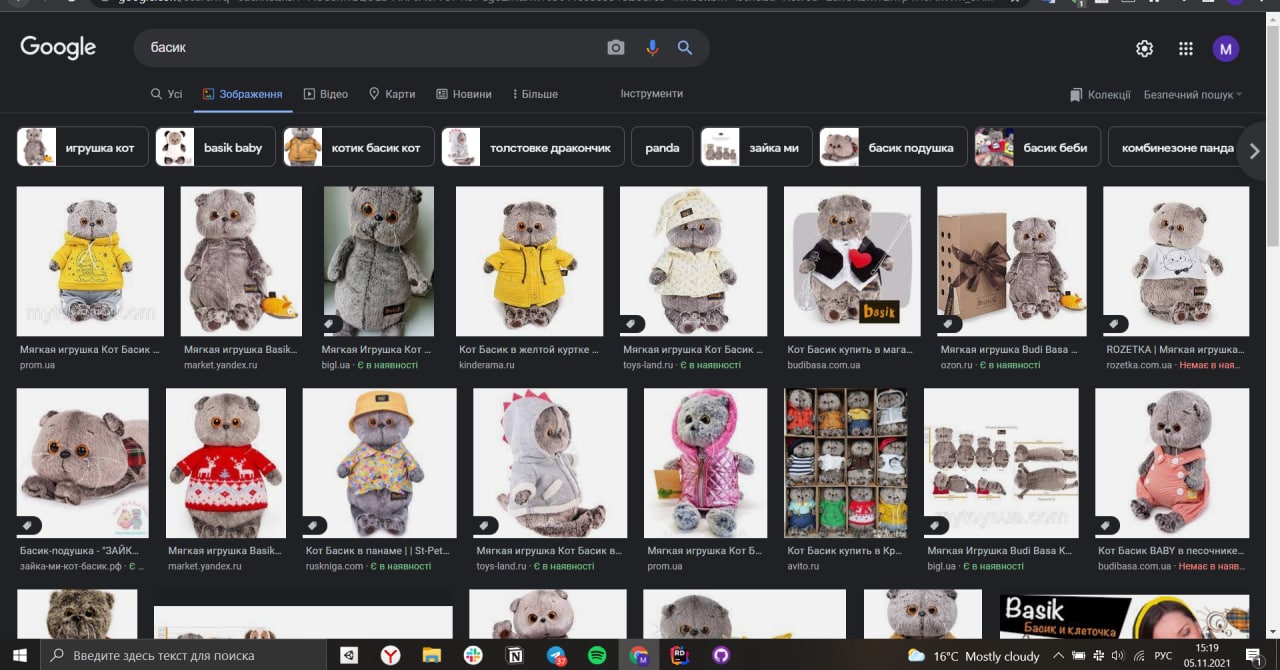The image size is (1280, 670).
Task: Open Google quick settings gear icon
Action: coord(1145,48)
